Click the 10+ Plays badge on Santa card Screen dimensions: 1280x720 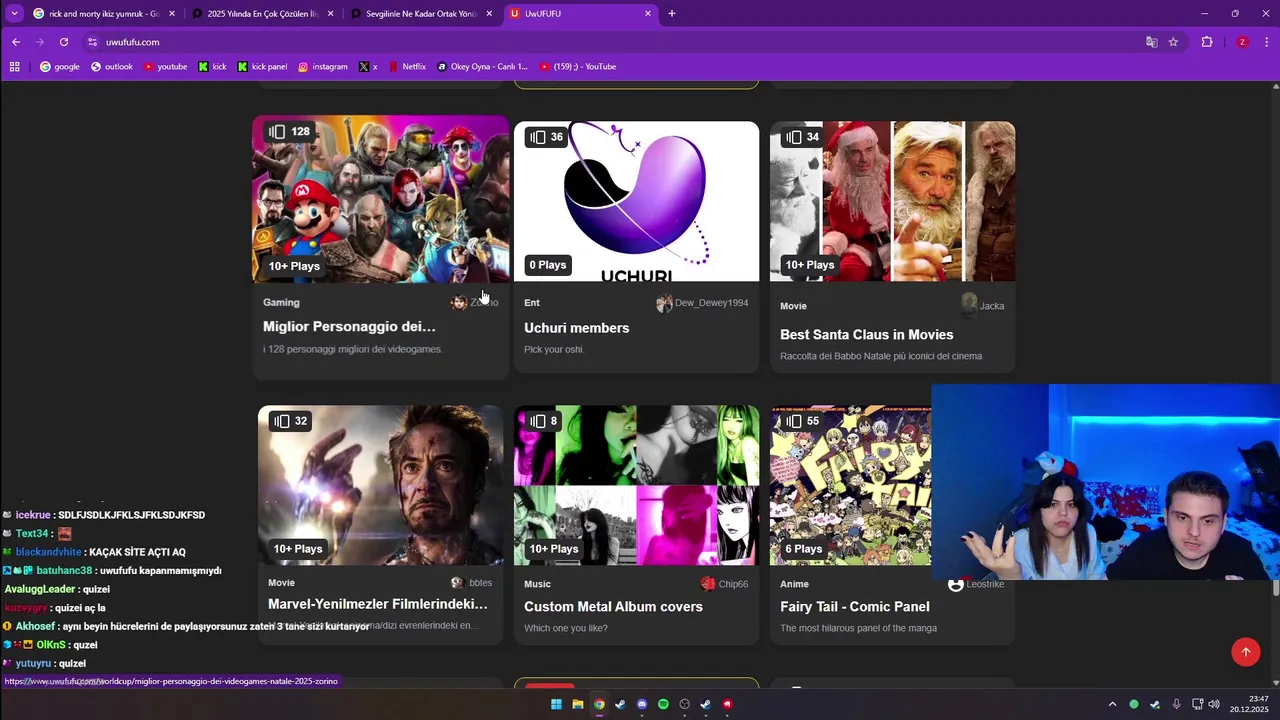click(810, 265)
